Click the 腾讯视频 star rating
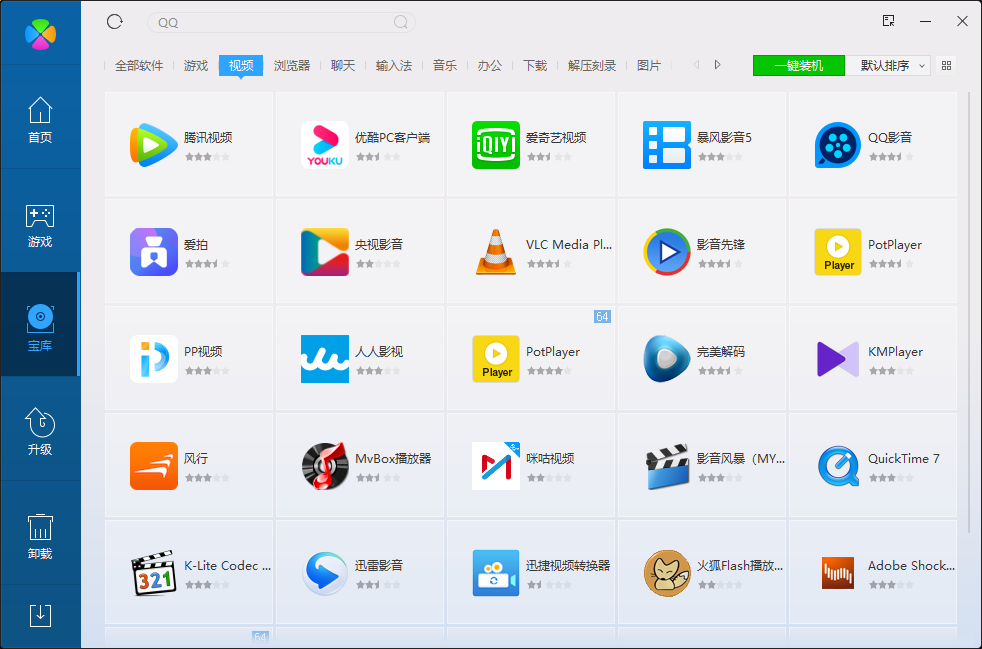 pos(207,157)
